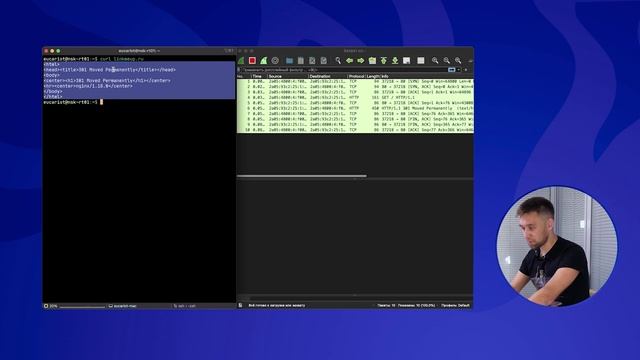Image resolution: width=640 pixels, height=360 pixels.
Task: Sort packets by the Destination column
Action: (327, 76)
